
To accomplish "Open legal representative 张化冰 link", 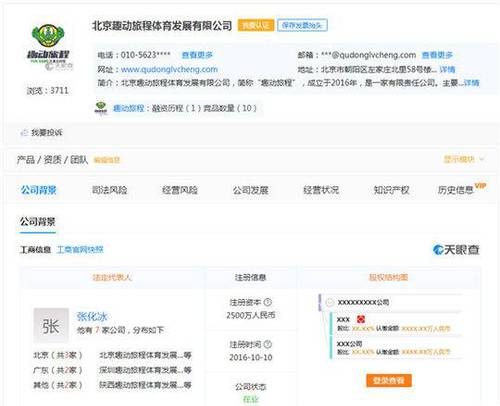I will pos(92,316).
